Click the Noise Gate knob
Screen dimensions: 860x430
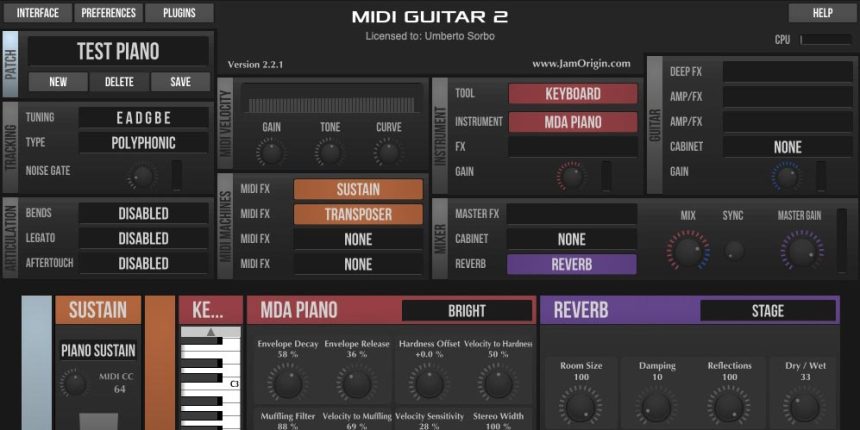[143, 176]
